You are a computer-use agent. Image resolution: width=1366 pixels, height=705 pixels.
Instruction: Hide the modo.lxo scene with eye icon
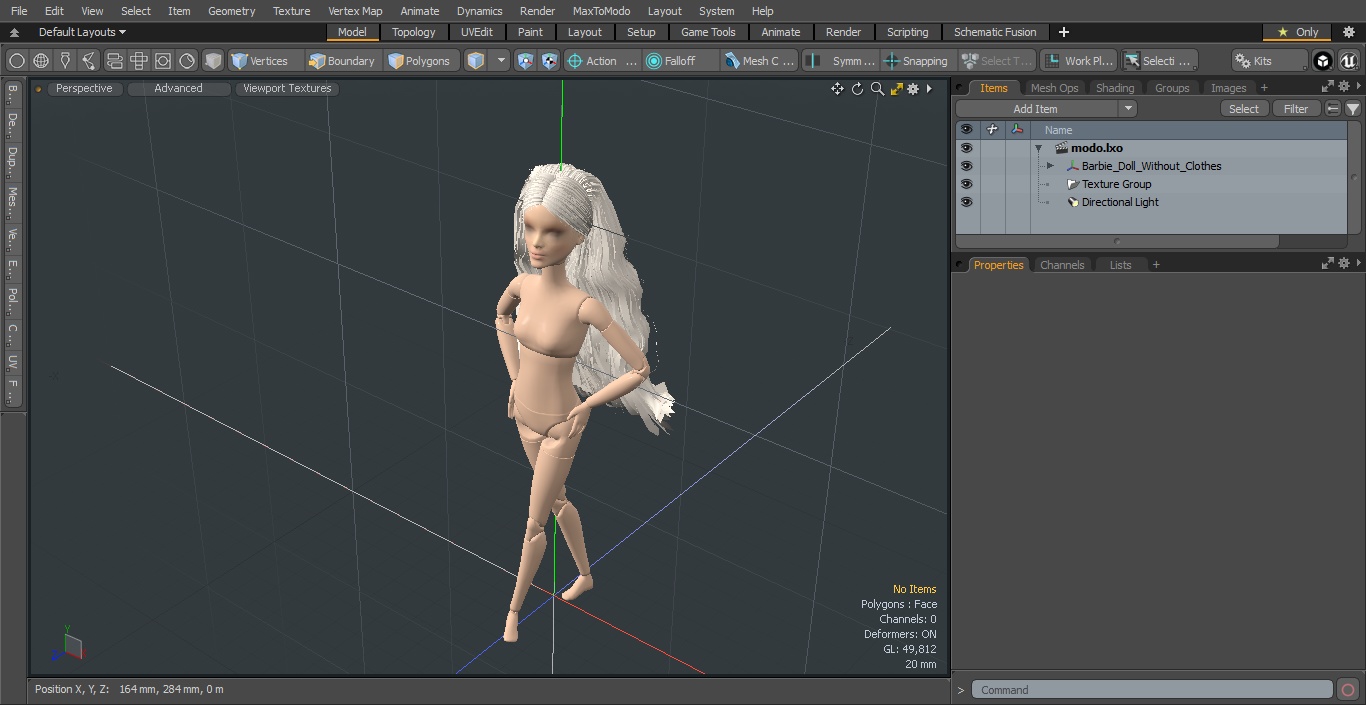pyautogui.click(x=966, y=148)
